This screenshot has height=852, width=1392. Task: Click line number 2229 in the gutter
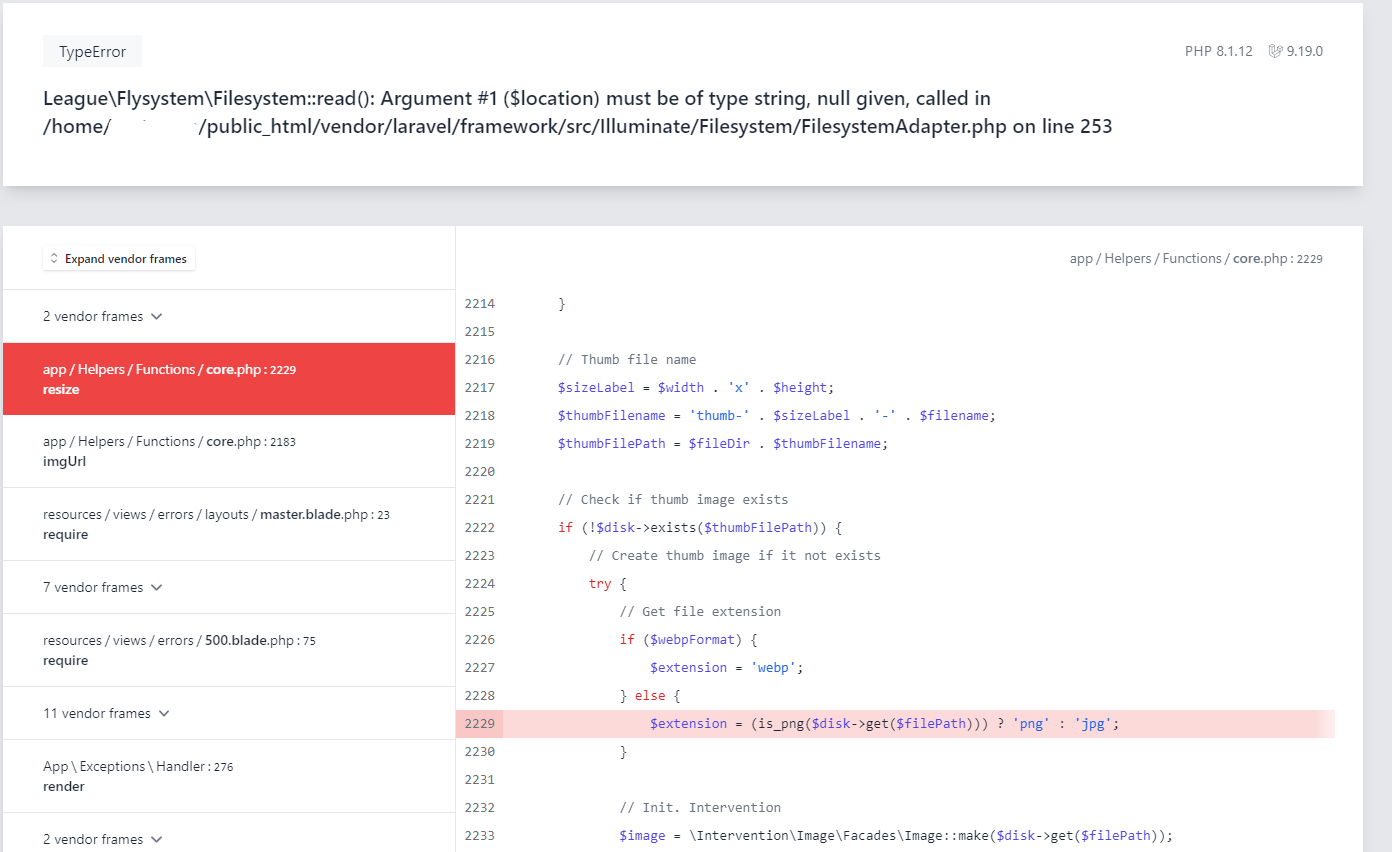(x=480, y=723)
